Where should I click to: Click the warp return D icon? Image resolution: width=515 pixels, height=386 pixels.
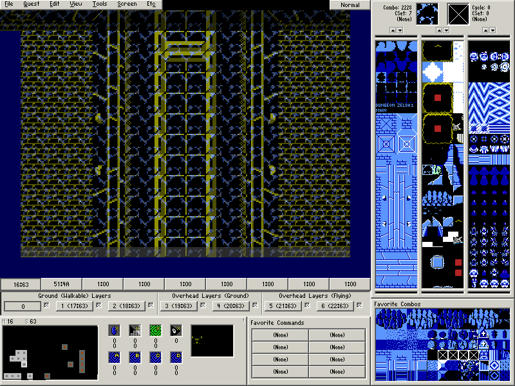[176, 357]
